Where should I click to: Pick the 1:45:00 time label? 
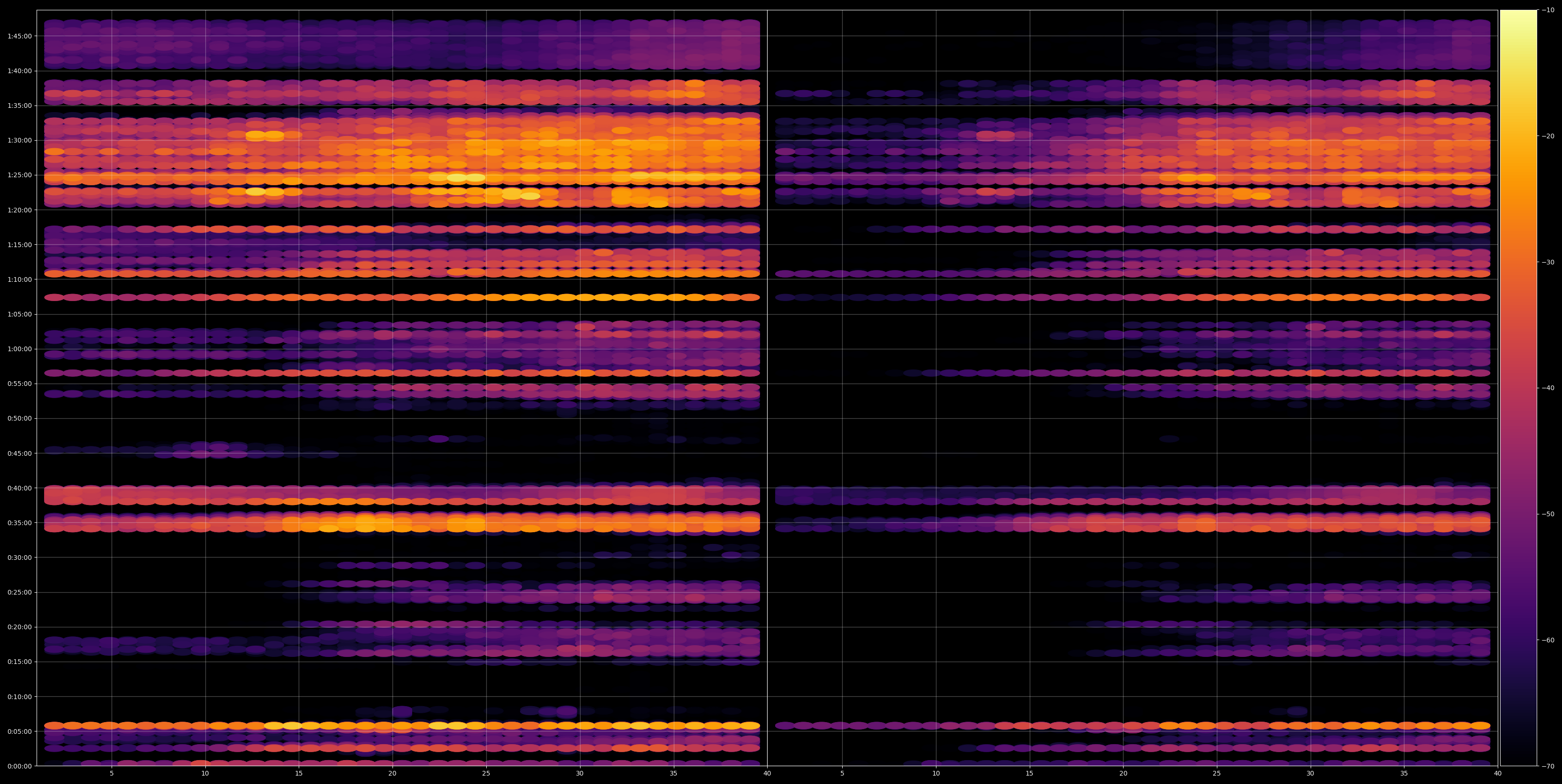click(19, 36)
